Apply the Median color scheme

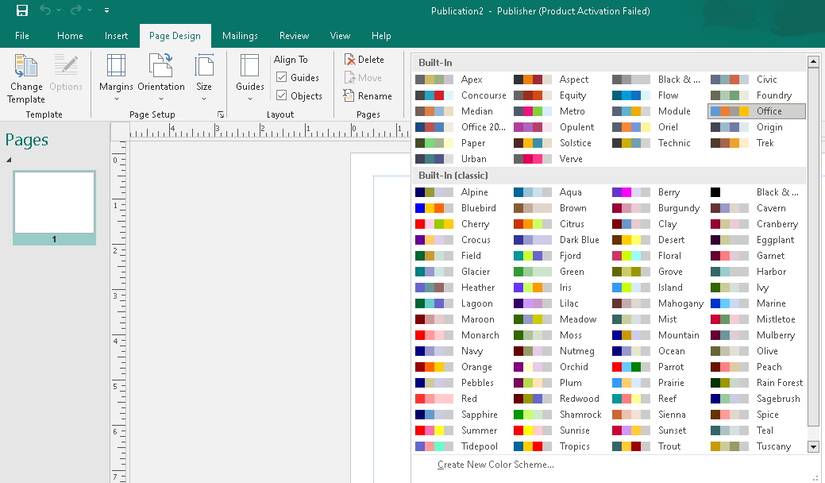[458, 111]
